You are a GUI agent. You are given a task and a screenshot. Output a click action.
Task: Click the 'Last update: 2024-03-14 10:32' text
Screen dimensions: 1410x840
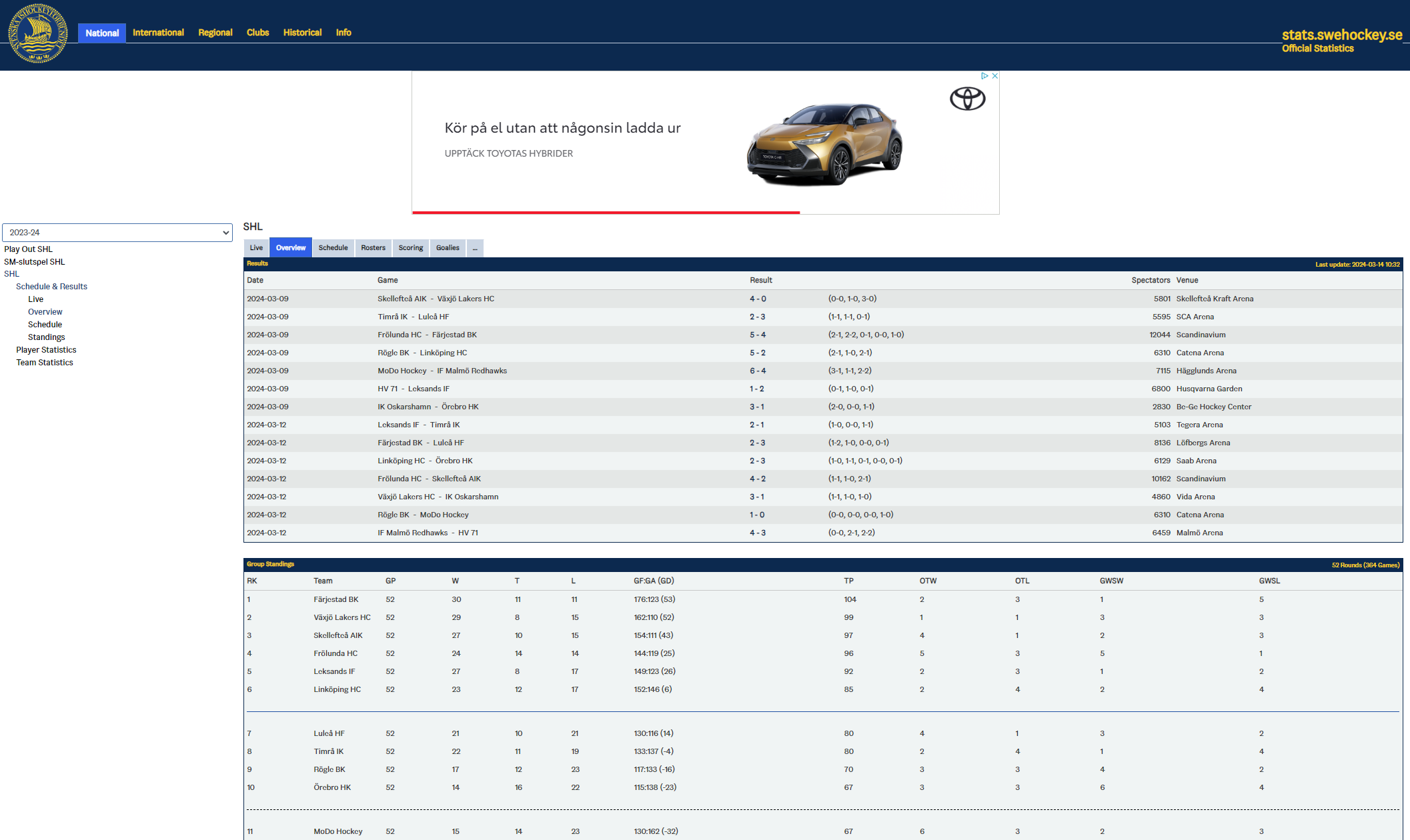(x=1357, y=265)
